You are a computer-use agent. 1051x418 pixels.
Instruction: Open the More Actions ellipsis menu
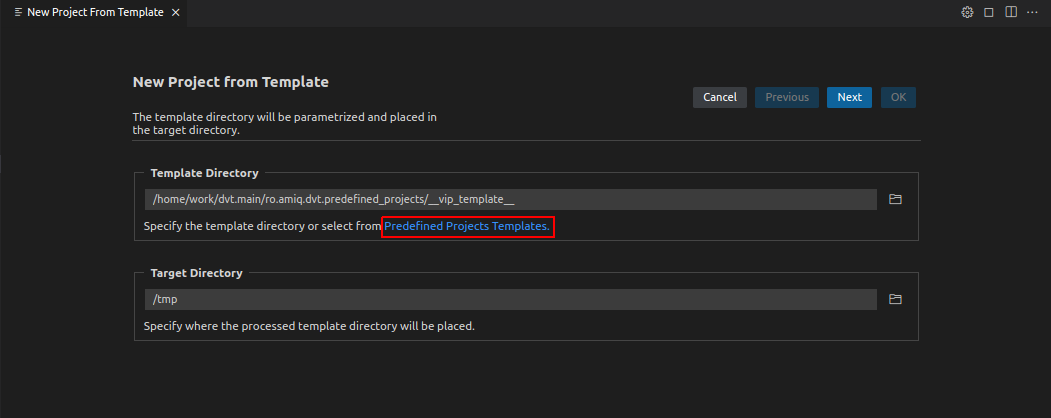(x=1033, y=13)
